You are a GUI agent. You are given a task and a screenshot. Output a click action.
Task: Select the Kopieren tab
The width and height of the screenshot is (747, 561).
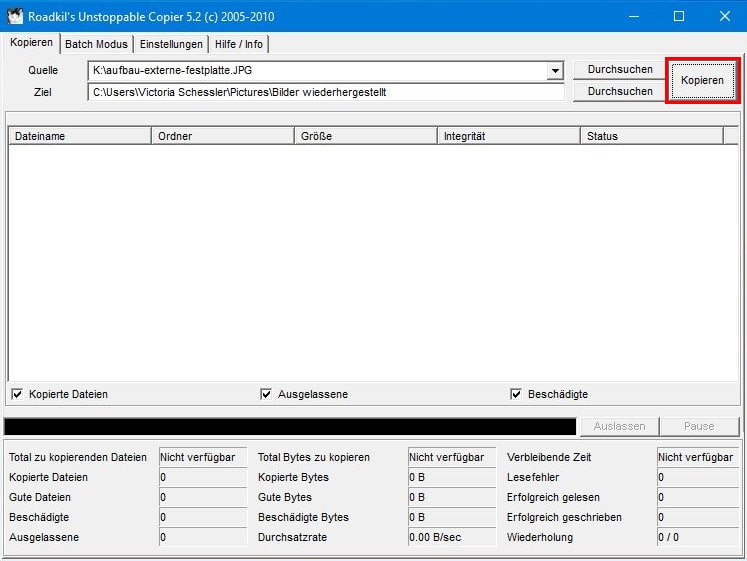click(x=31, y=42)
